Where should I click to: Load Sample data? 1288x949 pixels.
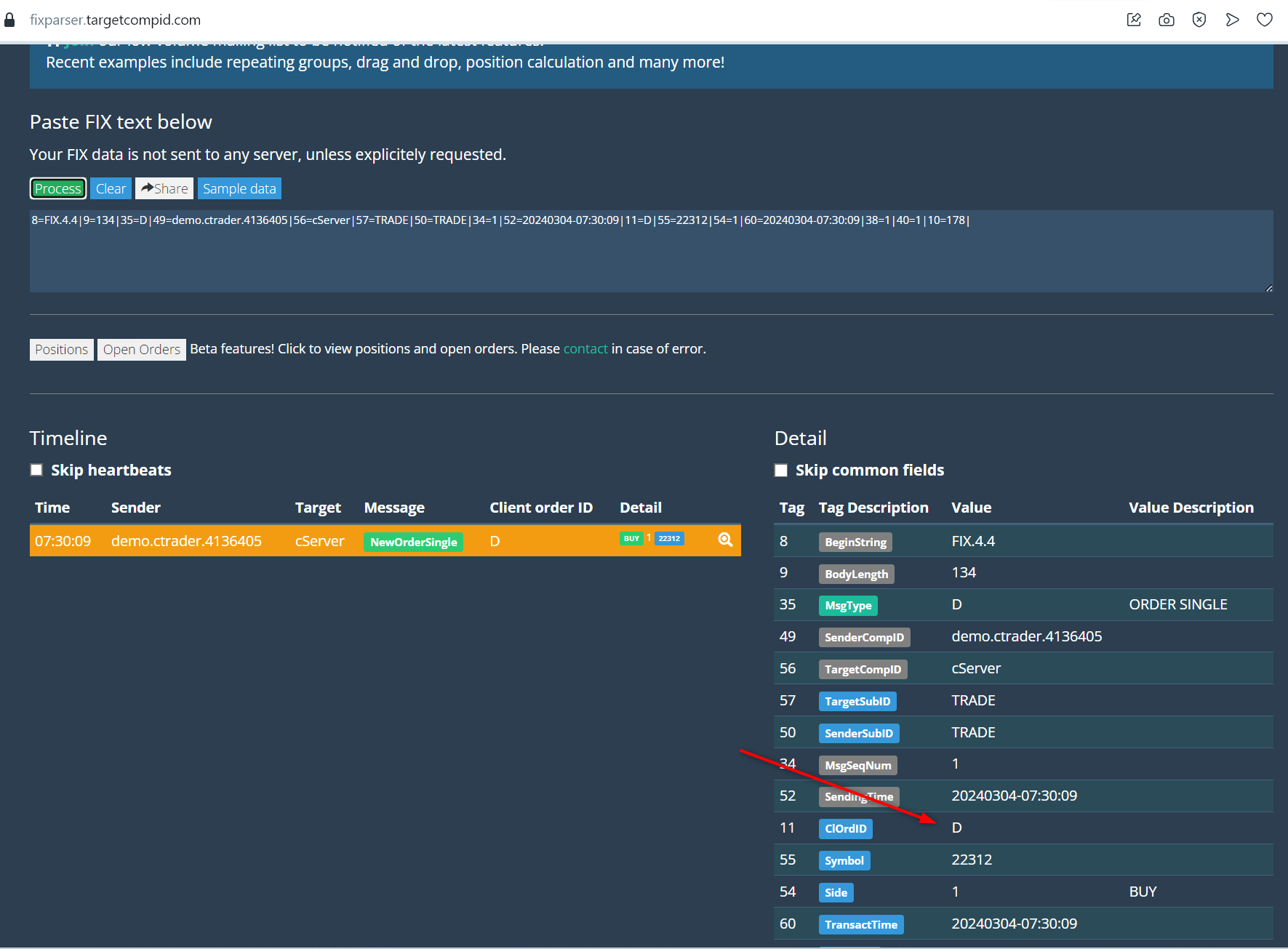(x=239, y=188)
